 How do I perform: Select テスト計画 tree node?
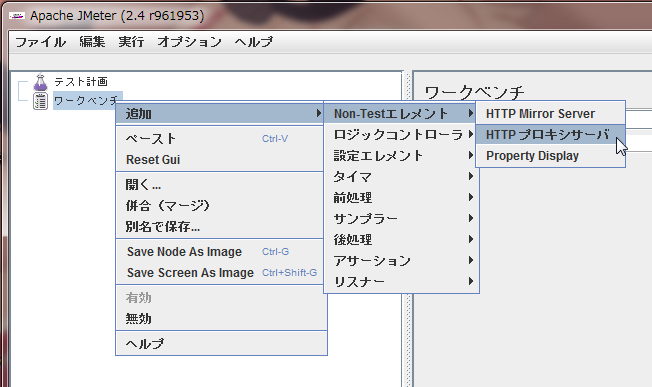[81, 81]
